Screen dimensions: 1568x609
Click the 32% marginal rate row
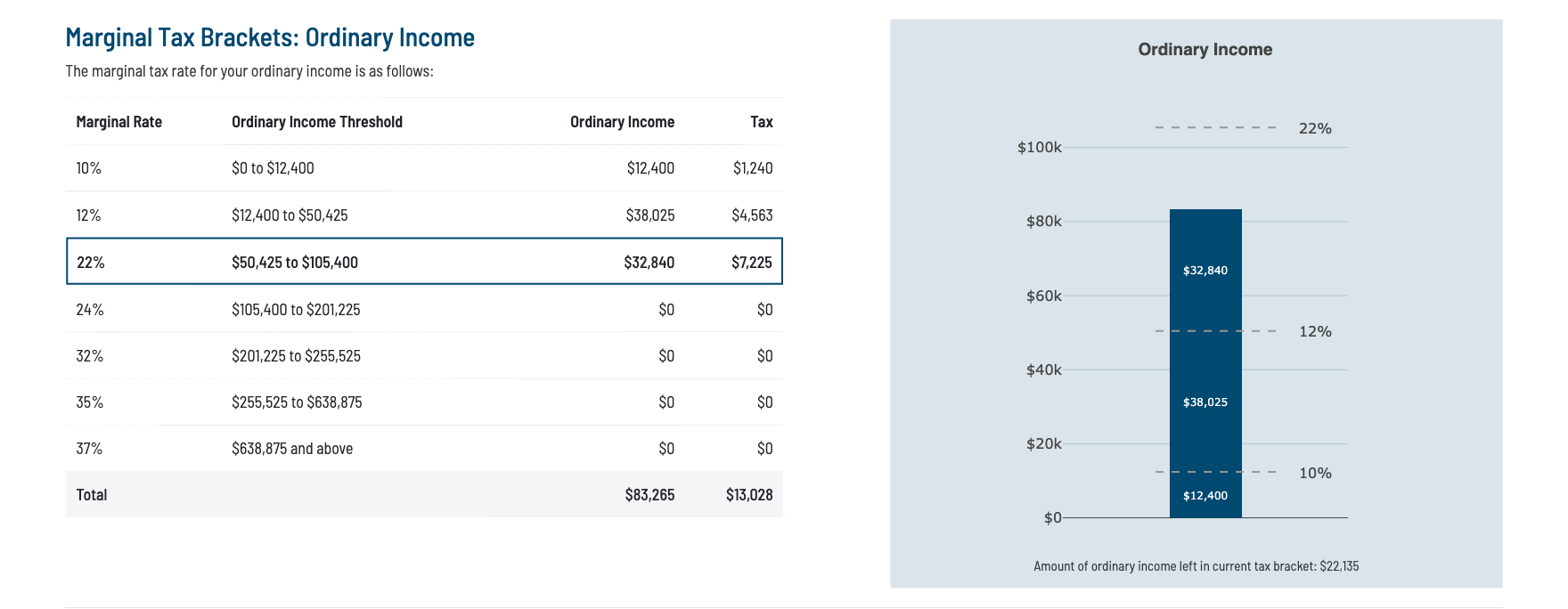(x=424, y=356)
